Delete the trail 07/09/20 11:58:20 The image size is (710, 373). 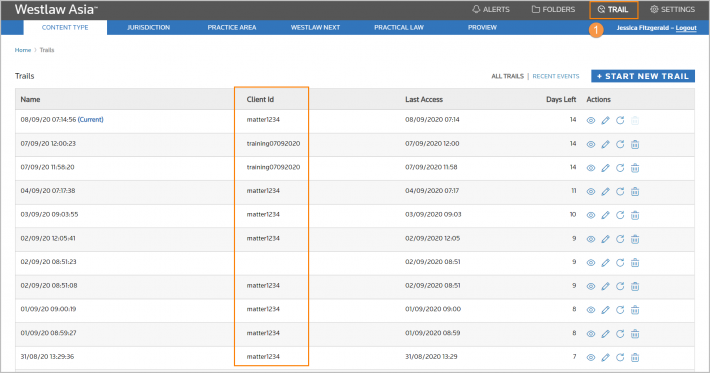tap(635, 168)
